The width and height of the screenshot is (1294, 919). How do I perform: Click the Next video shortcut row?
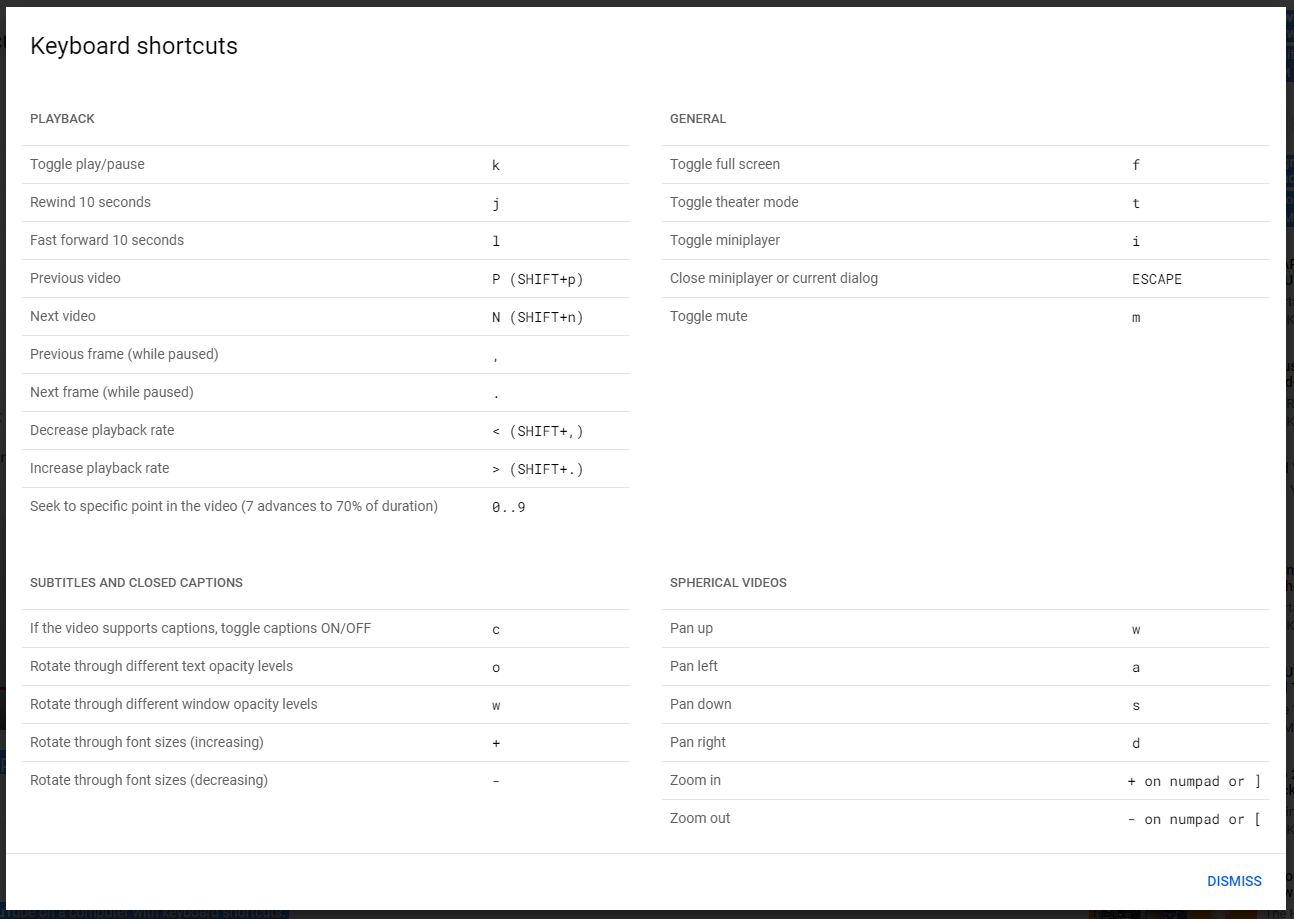(x=326, y=317)
